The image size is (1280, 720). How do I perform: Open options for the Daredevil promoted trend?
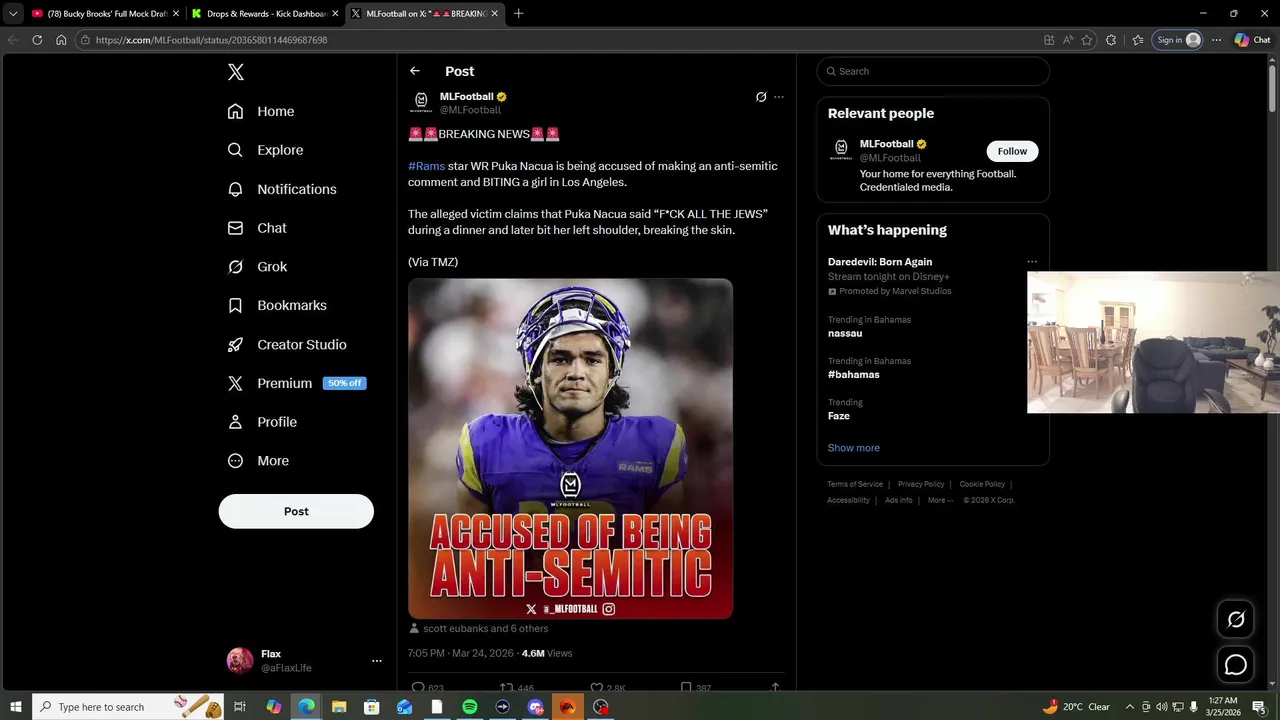[x=1032, y=262]
